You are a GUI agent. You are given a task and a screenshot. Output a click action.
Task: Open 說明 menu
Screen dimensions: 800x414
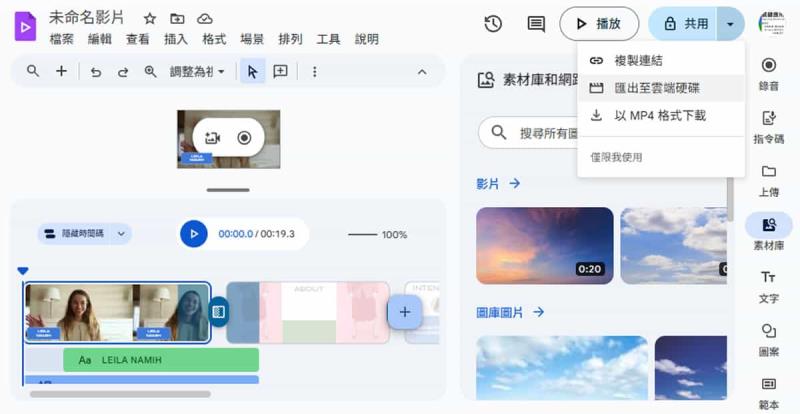366,39
